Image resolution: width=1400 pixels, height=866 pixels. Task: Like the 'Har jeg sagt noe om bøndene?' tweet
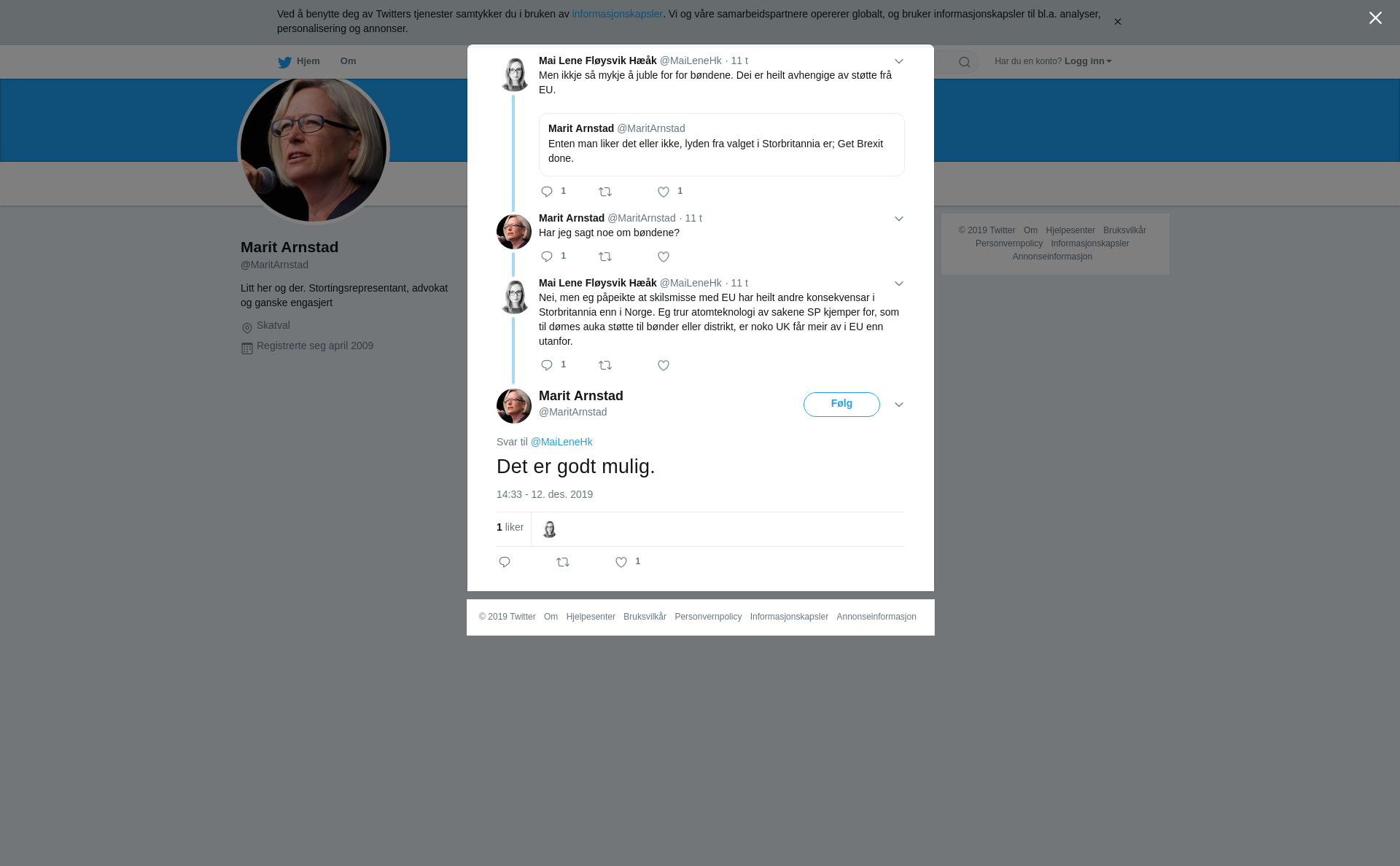664,257
